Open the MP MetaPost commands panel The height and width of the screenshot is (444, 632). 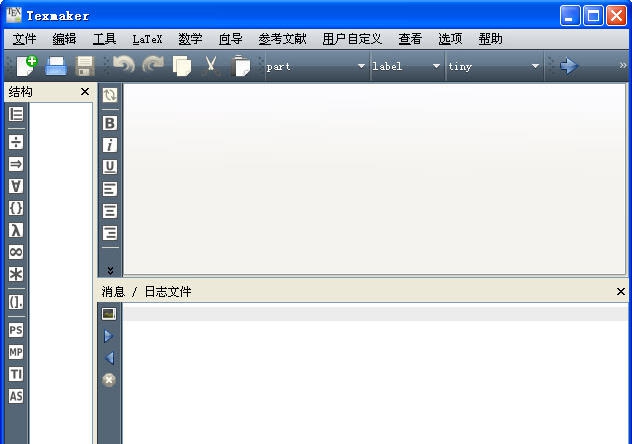tap(16, 352)
